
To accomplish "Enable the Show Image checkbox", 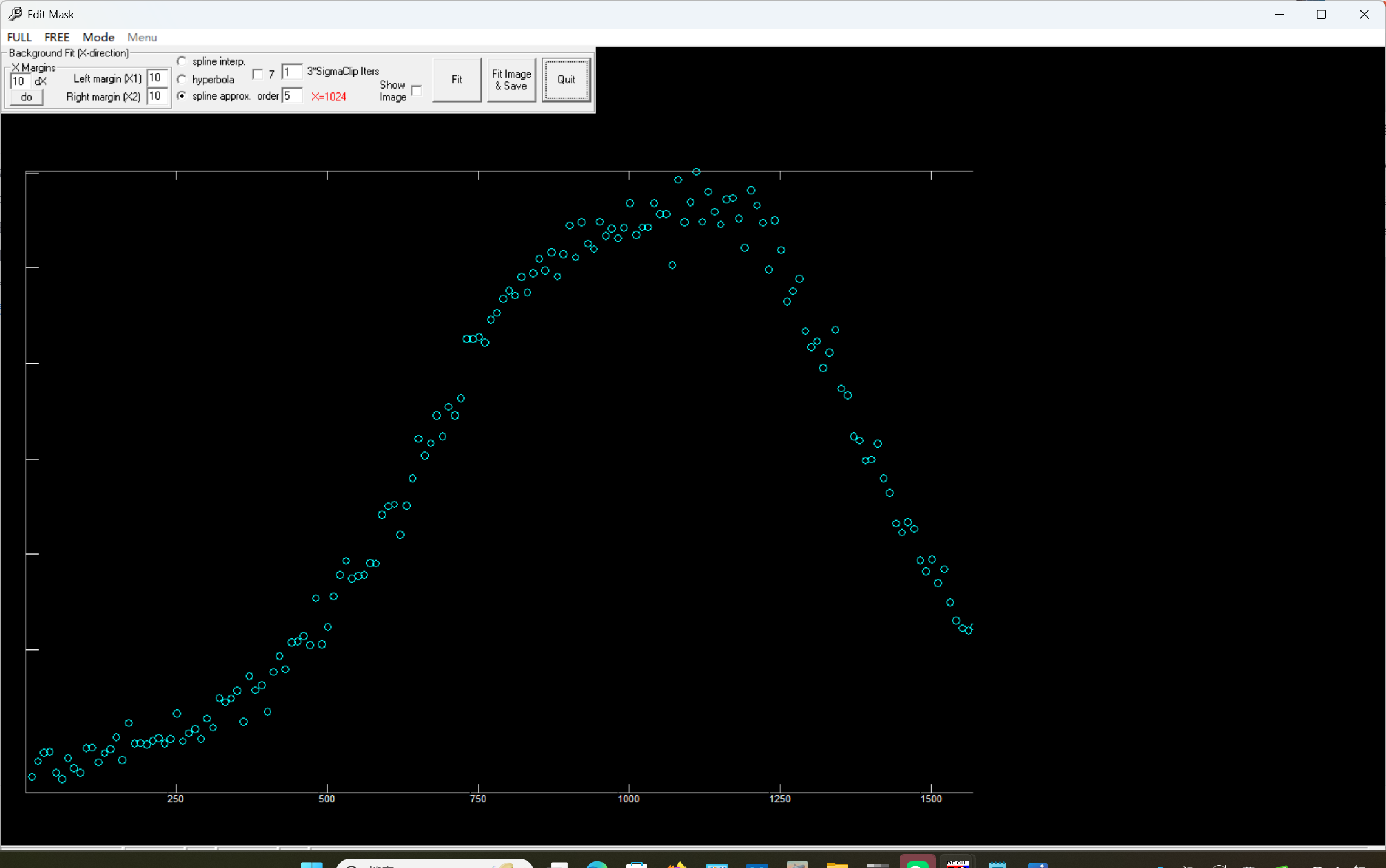I will click(417, 91).
